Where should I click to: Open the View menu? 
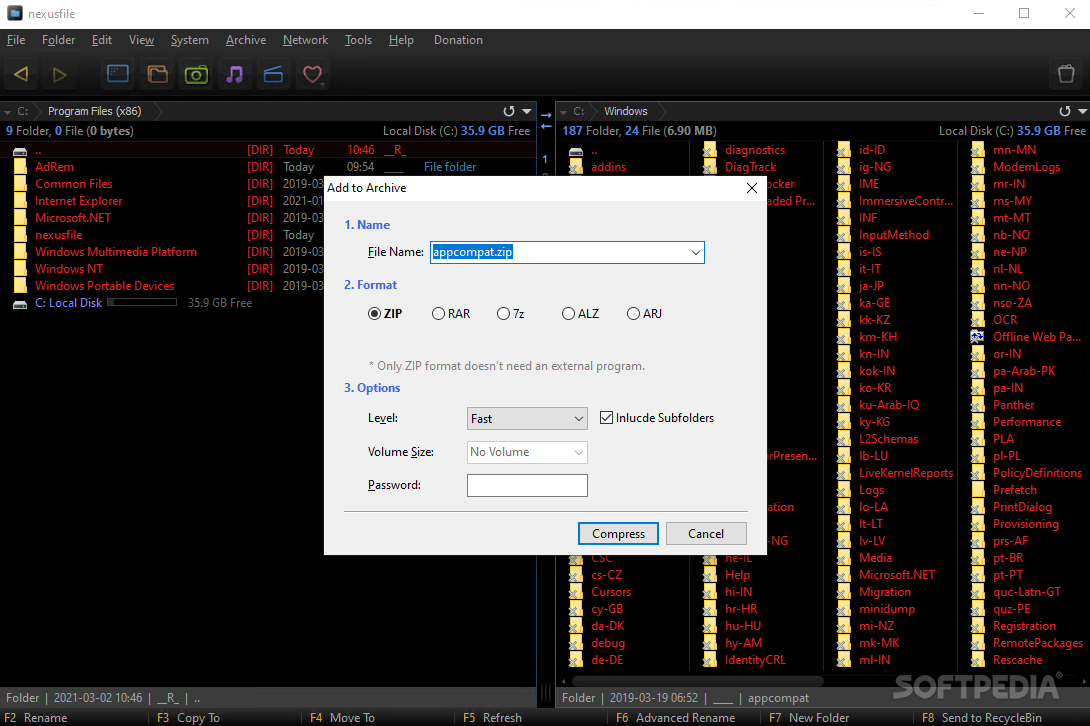tap(141, 40)
